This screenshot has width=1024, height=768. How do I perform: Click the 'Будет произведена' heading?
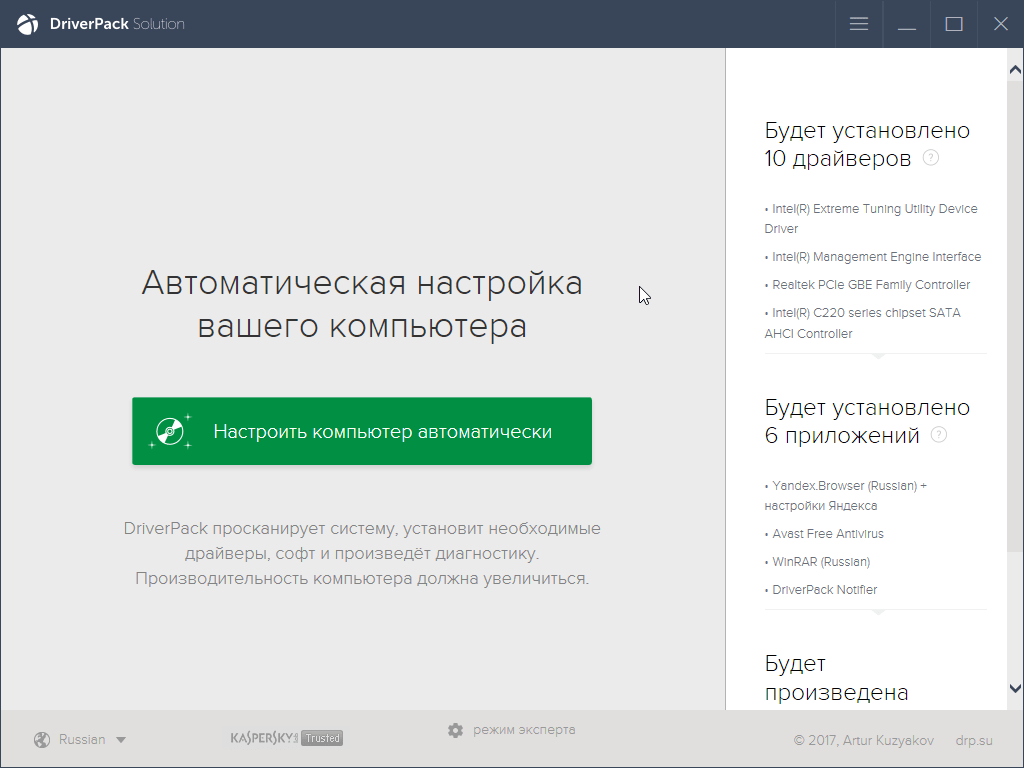coord(837,678)
